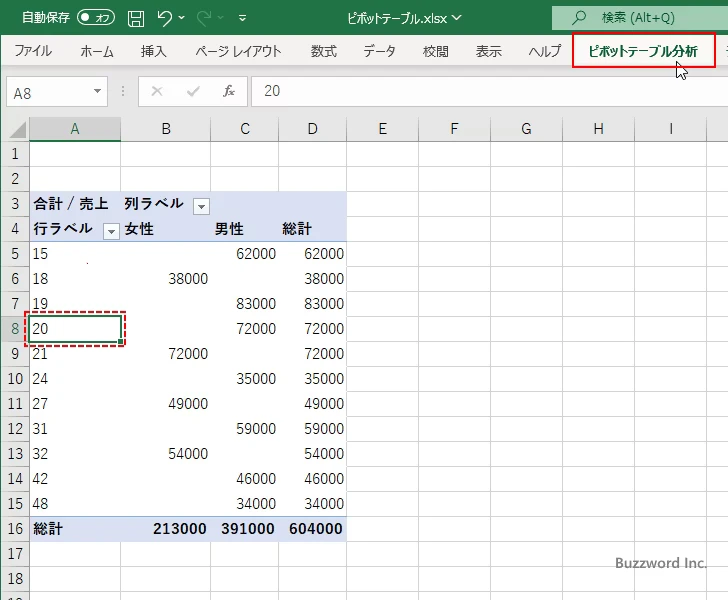Toggle the 自動保存 AutoSave switch
The height and width of the screenshot is (600, 728).
coord(96,18)
